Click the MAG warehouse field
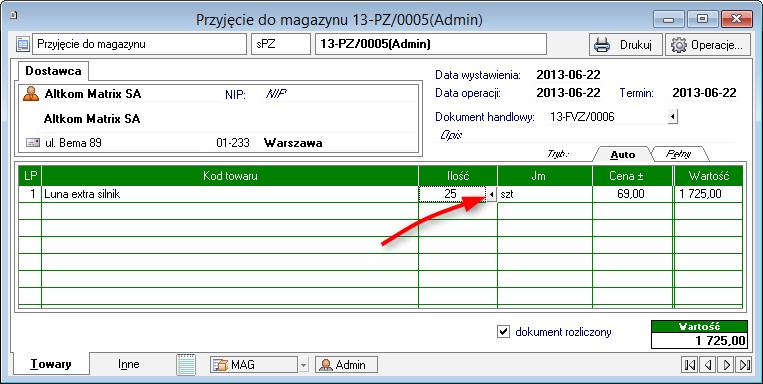 [254, 365]
